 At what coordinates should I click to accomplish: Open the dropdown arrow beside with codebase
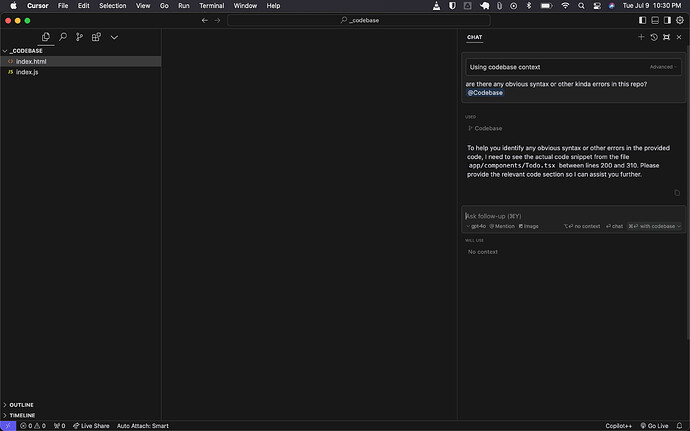point(679,226)
